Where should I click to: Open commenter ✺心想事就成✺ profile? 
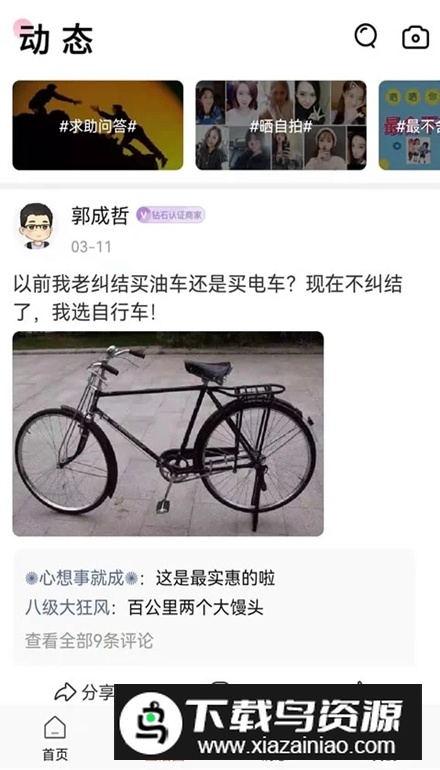tap(82, 578)
